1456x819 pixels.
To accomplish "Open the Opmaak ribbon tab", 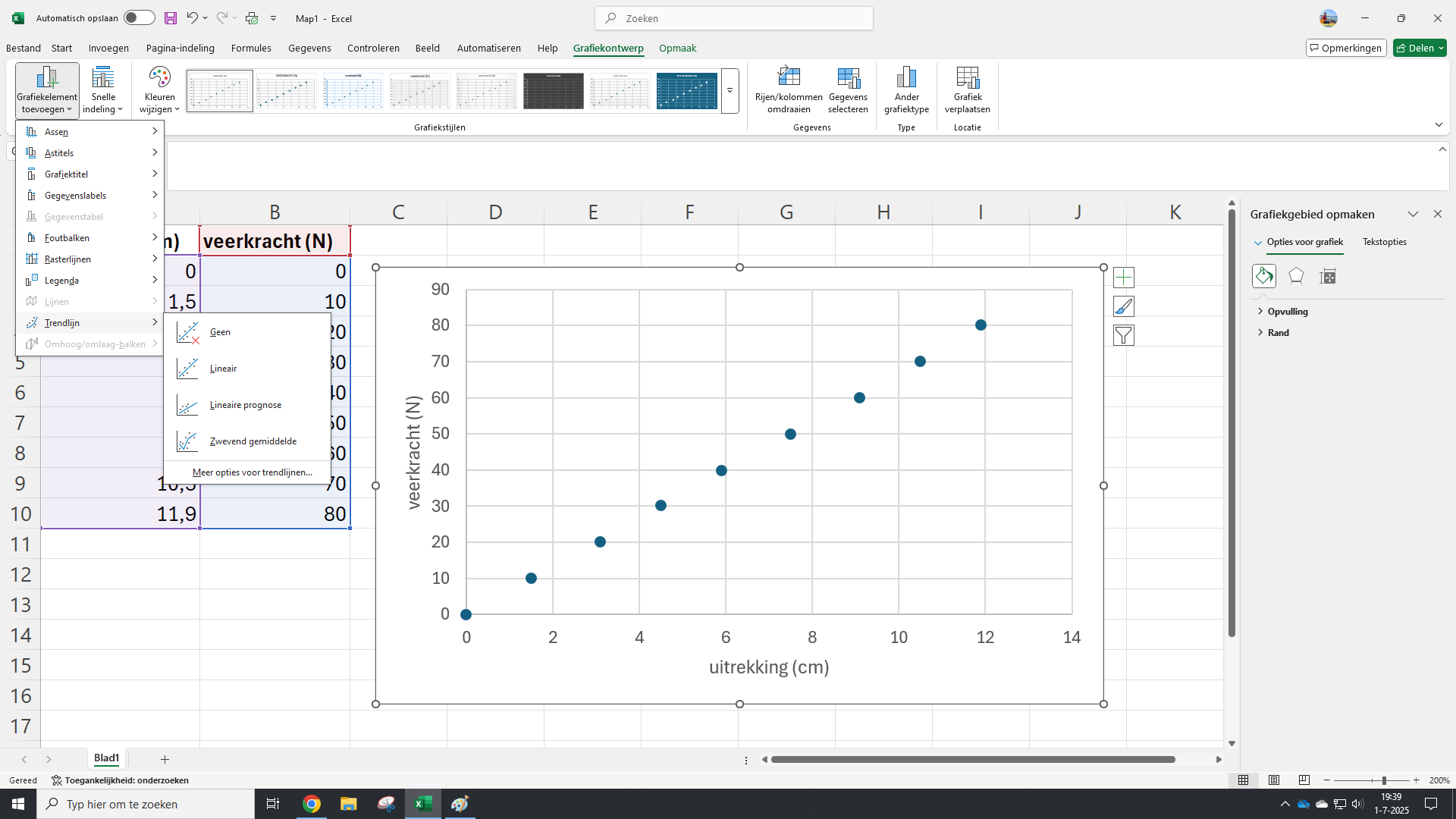I will pos(677,48).
